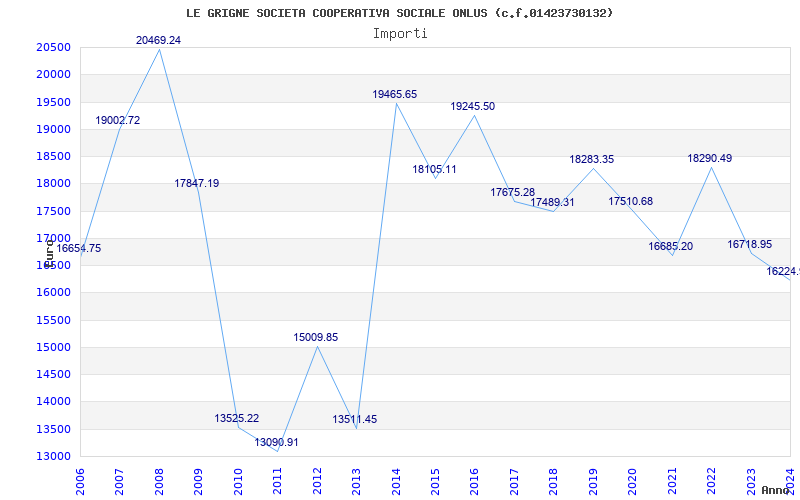The height and width of the screenshot is (500, 800).
Task: Click data label 17675.28
Action: (513, 192)
